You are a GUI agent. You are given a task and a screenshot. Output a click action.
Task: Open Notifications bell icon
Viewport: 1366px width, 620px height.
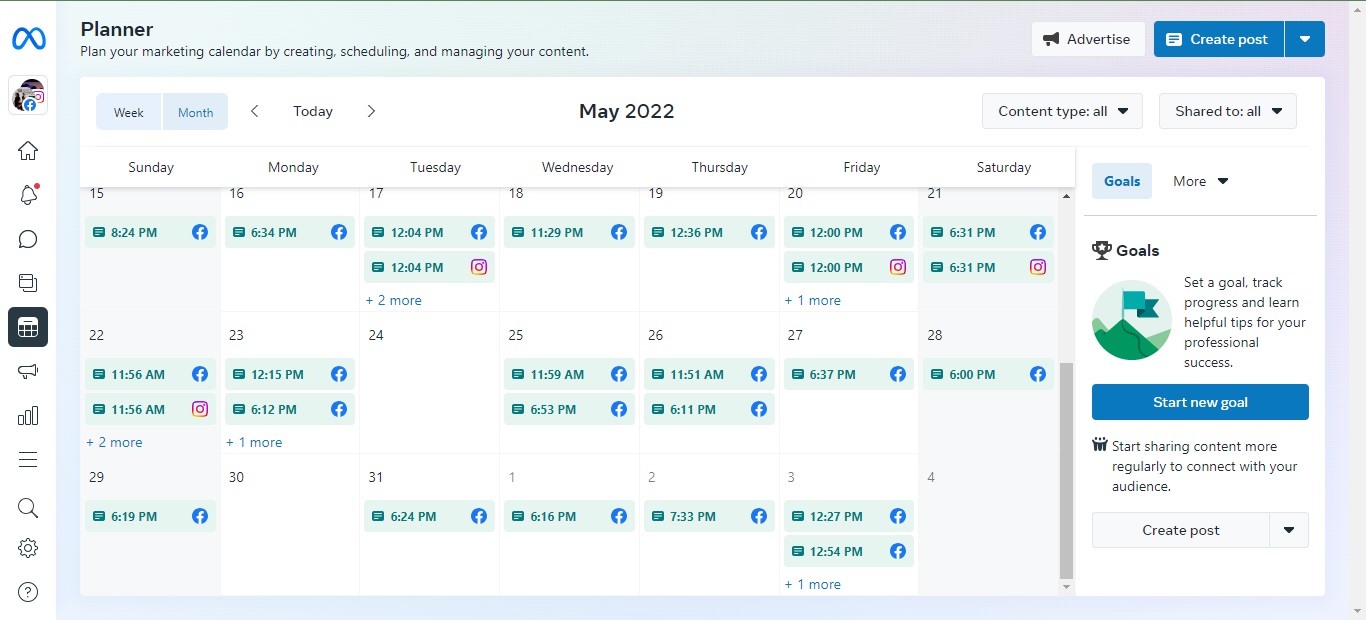pos(28,195)
